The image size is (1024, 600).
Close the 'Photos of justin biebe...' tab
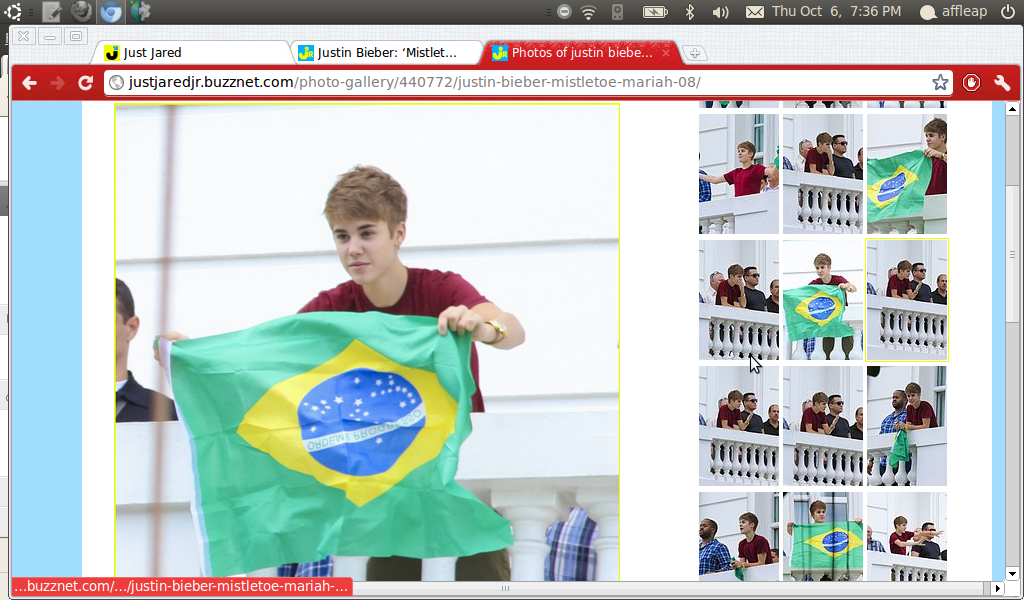click(666, 53)
